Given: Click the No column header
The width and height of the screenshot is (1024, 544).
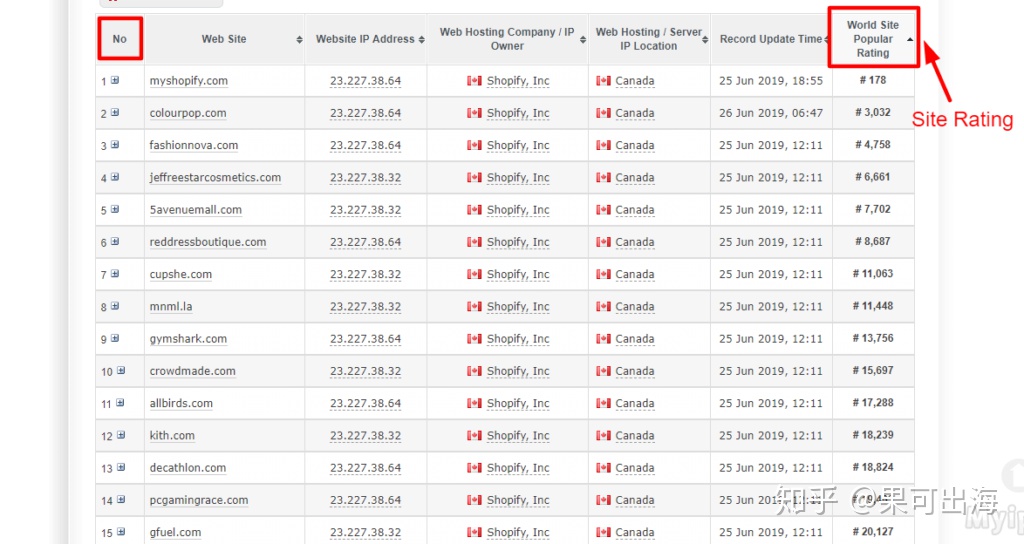Looking at the screenshot, I should 120,39.
